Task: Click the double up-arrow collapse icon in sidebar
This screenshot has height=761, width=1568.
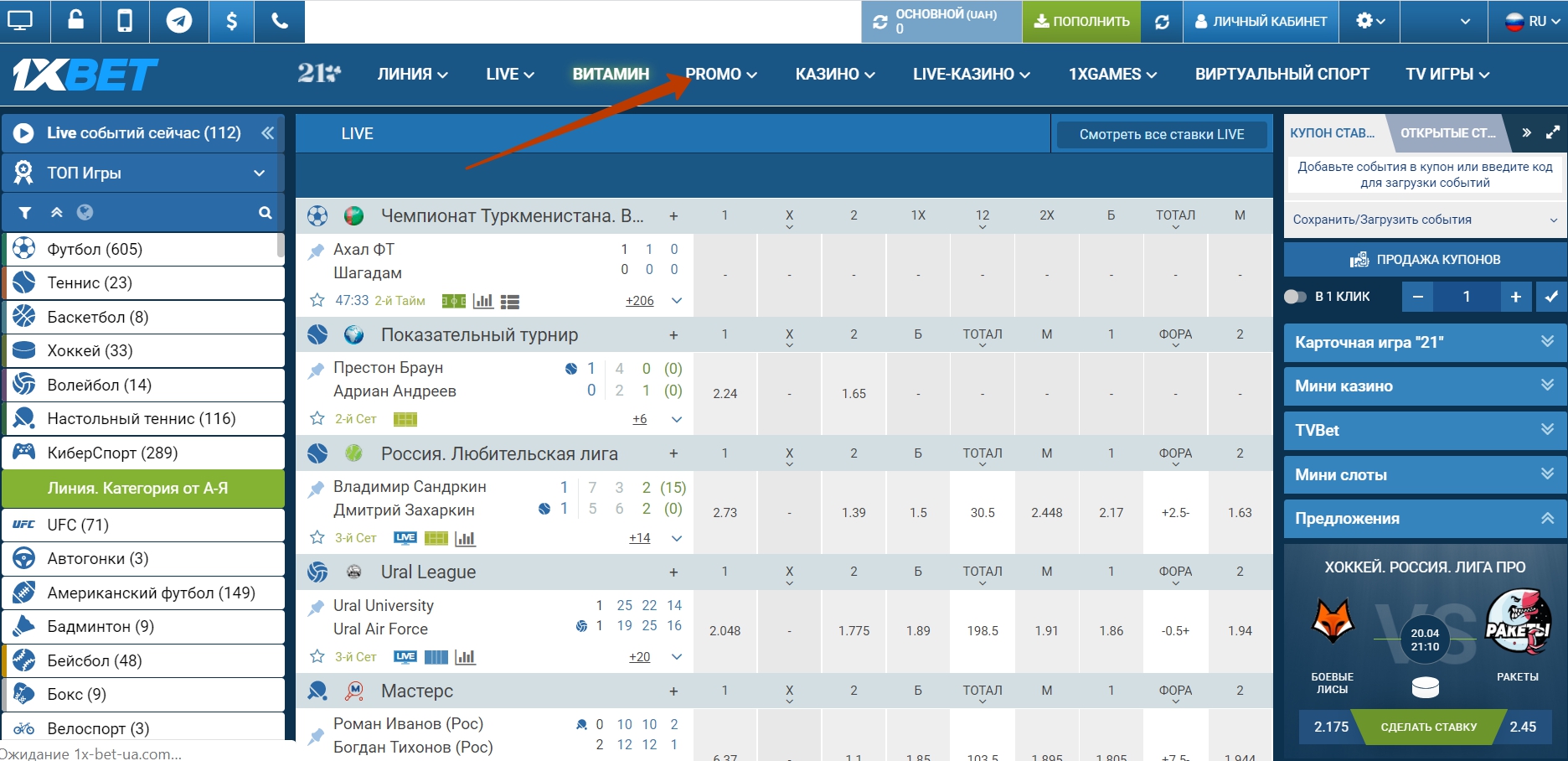Action: click(56, 213)
